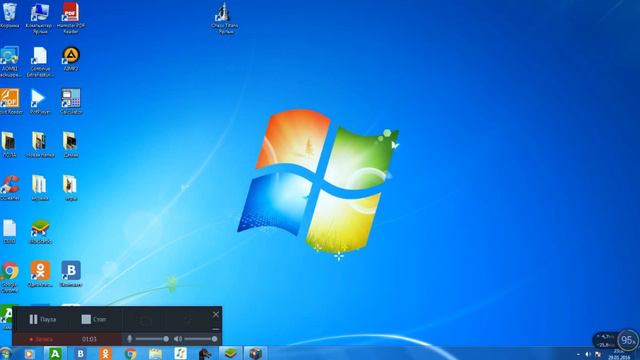Close the recorder control panel
640x360 pixels.
pos(216,314)
